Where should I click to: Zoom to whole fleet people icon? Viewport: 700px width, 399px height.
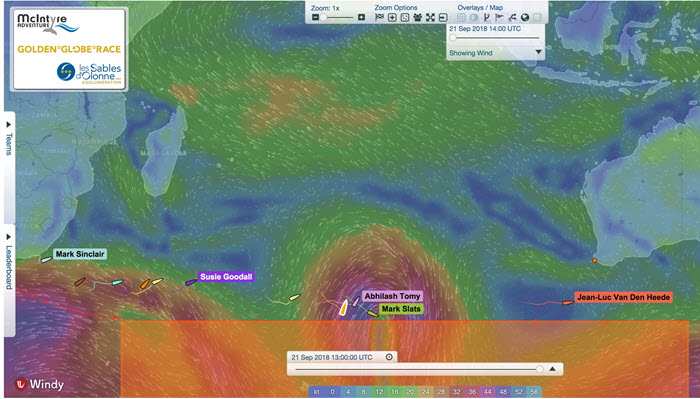pyautogui.click(x=417, y=17)
